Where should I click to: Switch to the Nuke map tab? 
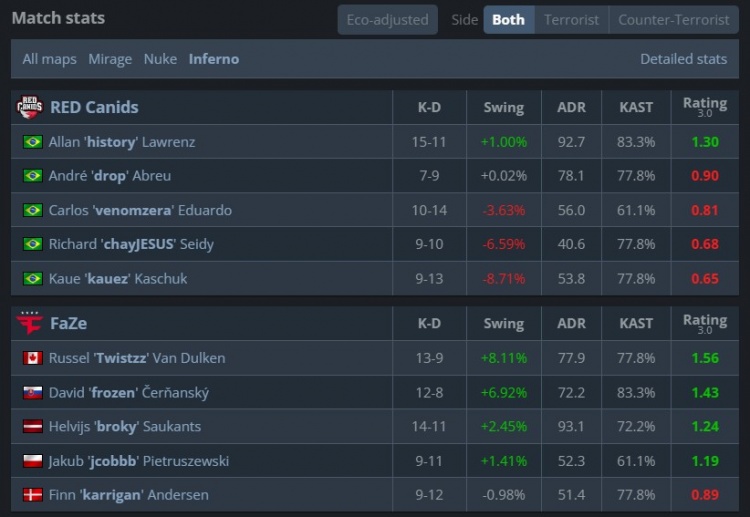(160, 59)
